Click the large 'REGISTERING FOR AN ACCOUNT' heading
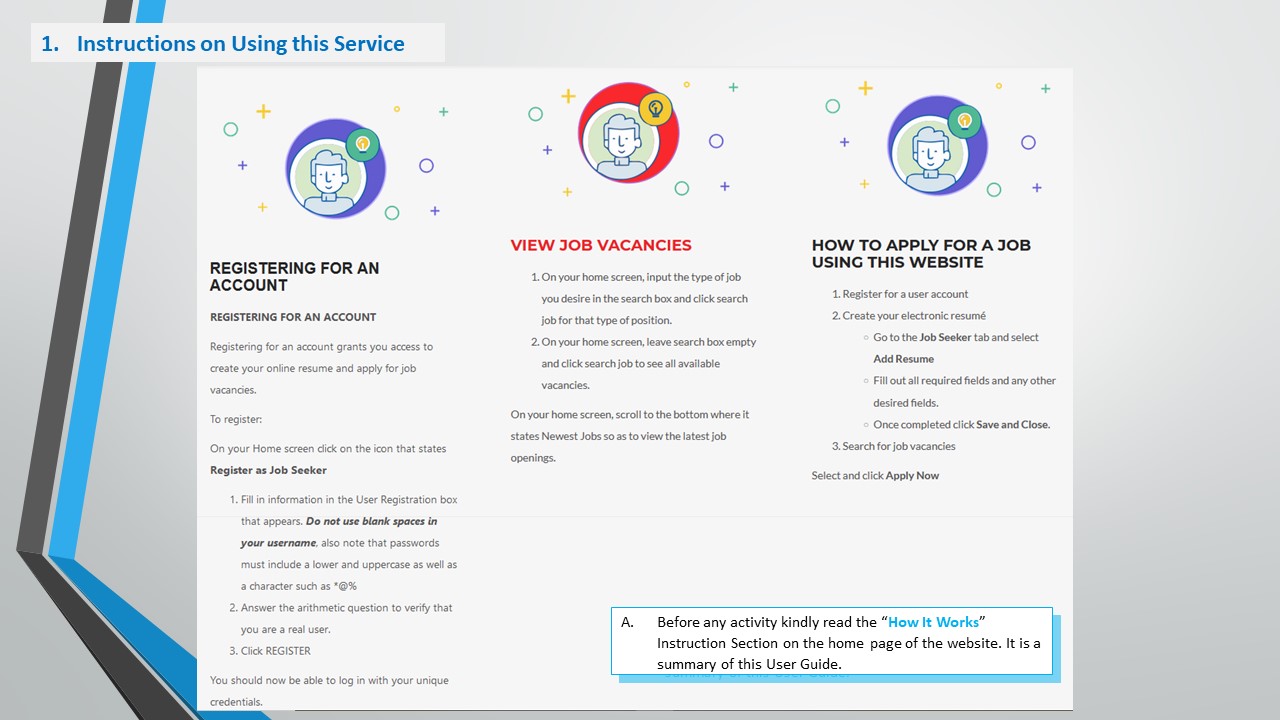 294,276
